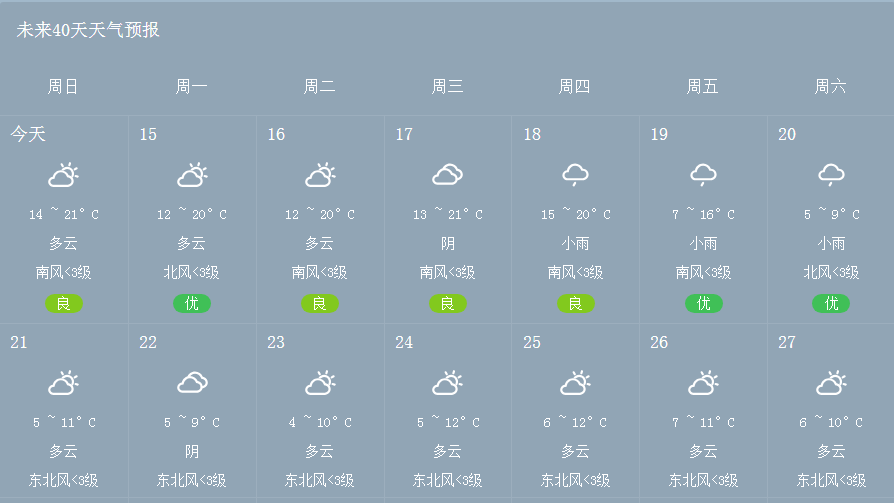Click the rain icon for day 19

[x=703, y=176]
